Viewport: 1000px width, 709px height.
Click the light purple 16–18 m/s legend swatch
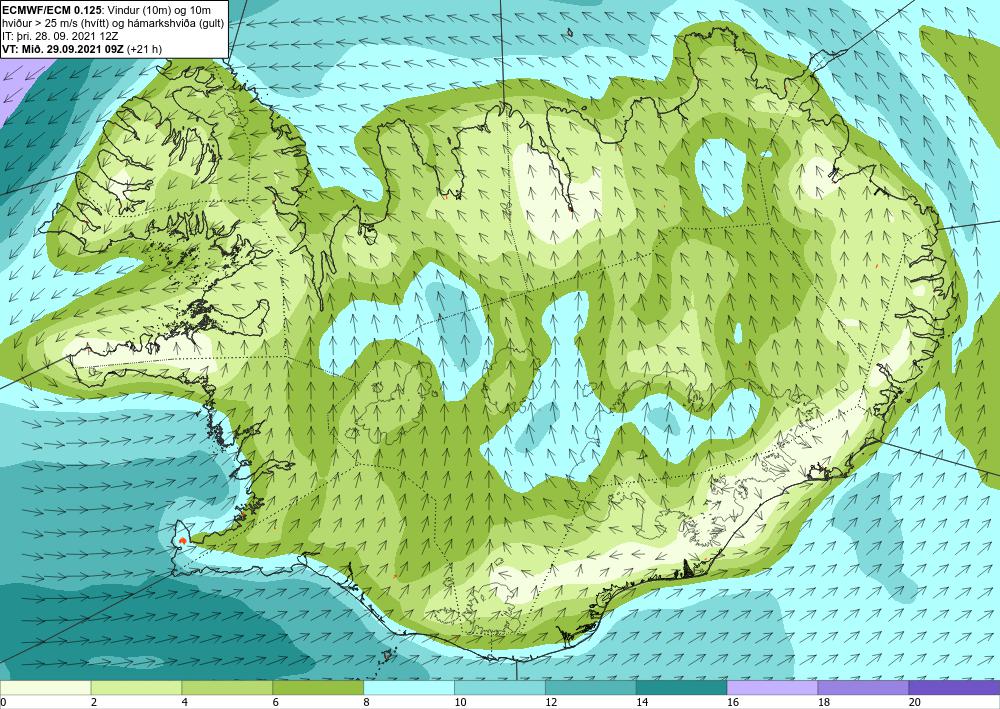[x=772, y=687]
